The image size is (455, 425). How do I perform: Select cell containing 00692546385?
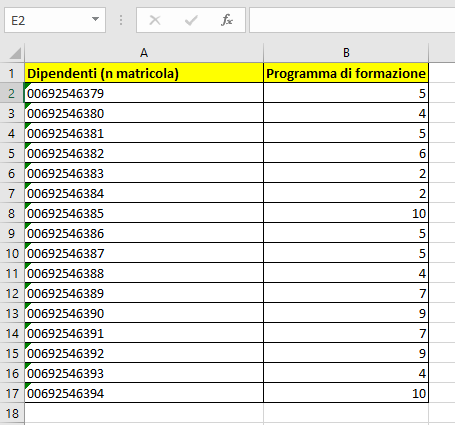coord(144,213)
